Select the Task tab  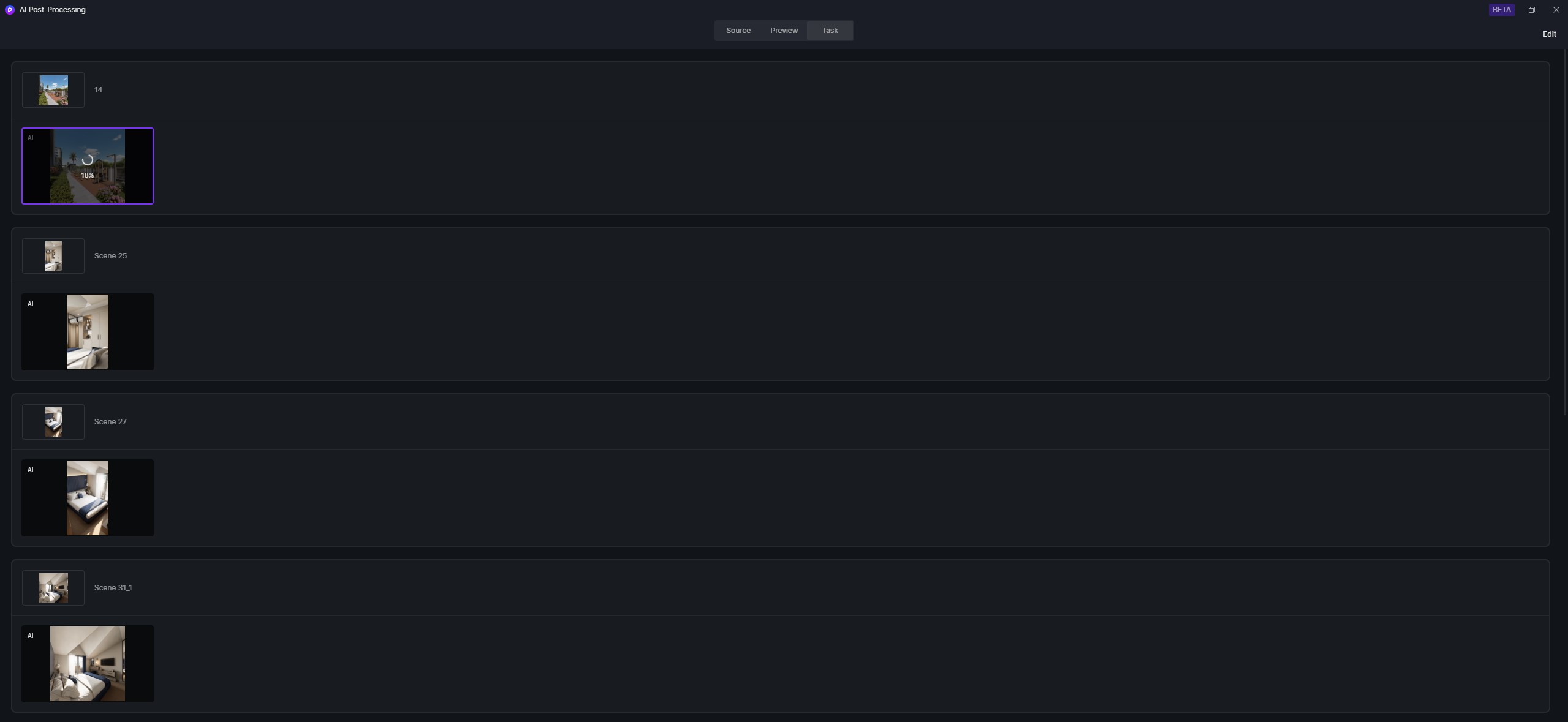pos(830,31)
